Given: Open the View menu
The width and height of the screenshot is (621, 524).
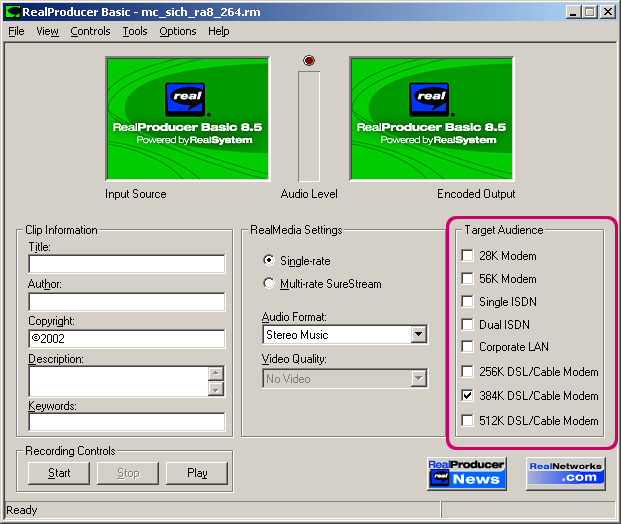Looking at the screenshot, I should click(x=47, y=31).
